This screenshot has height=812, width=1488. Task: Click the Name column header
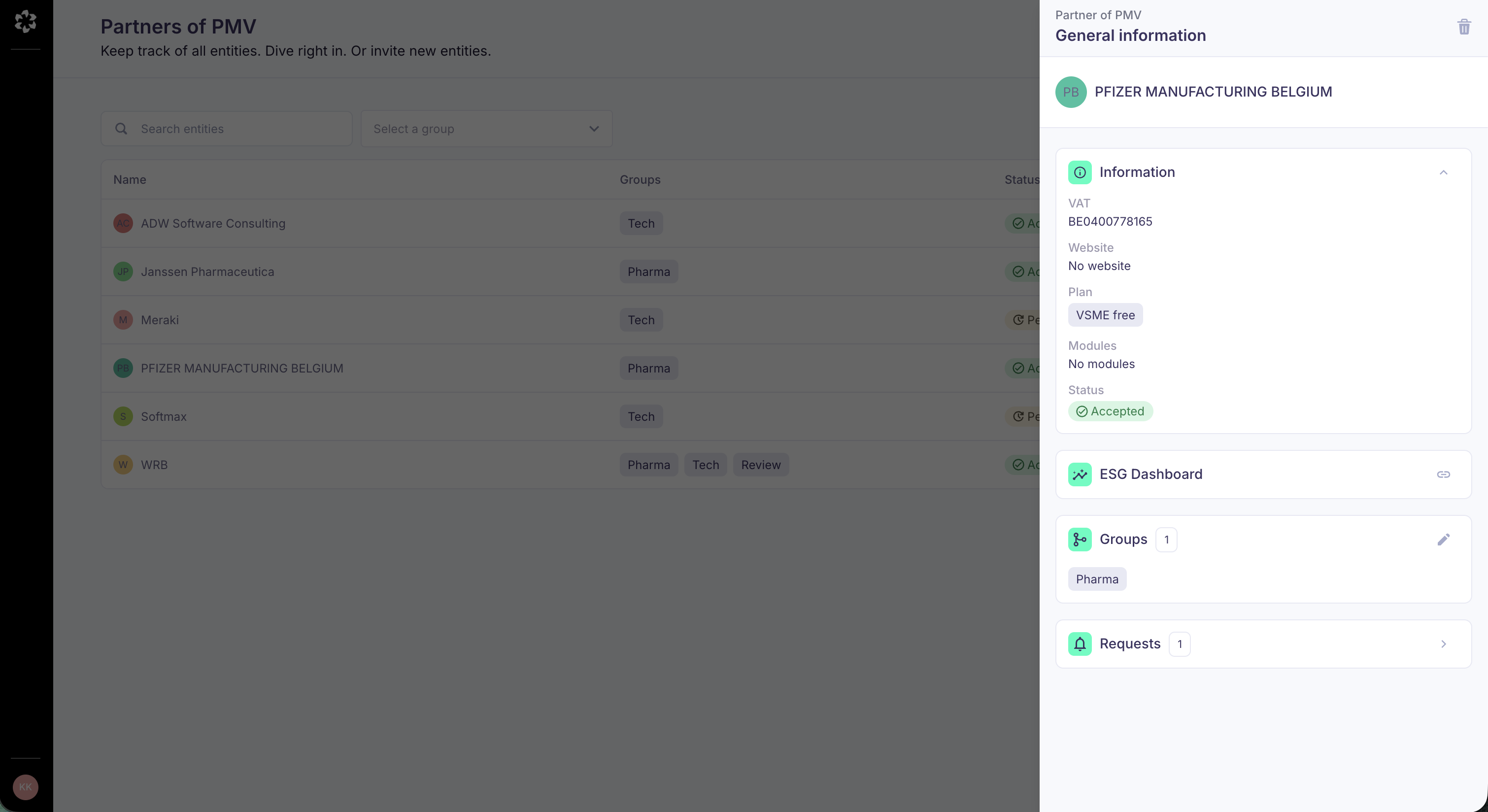point(130,179)
